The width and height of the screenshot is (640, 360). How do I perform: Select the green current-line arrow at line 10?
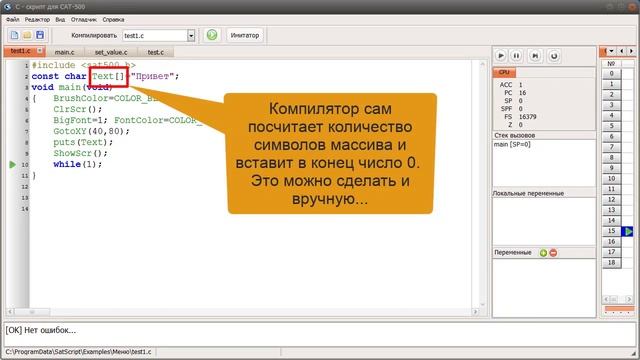[x=13, y=164]
